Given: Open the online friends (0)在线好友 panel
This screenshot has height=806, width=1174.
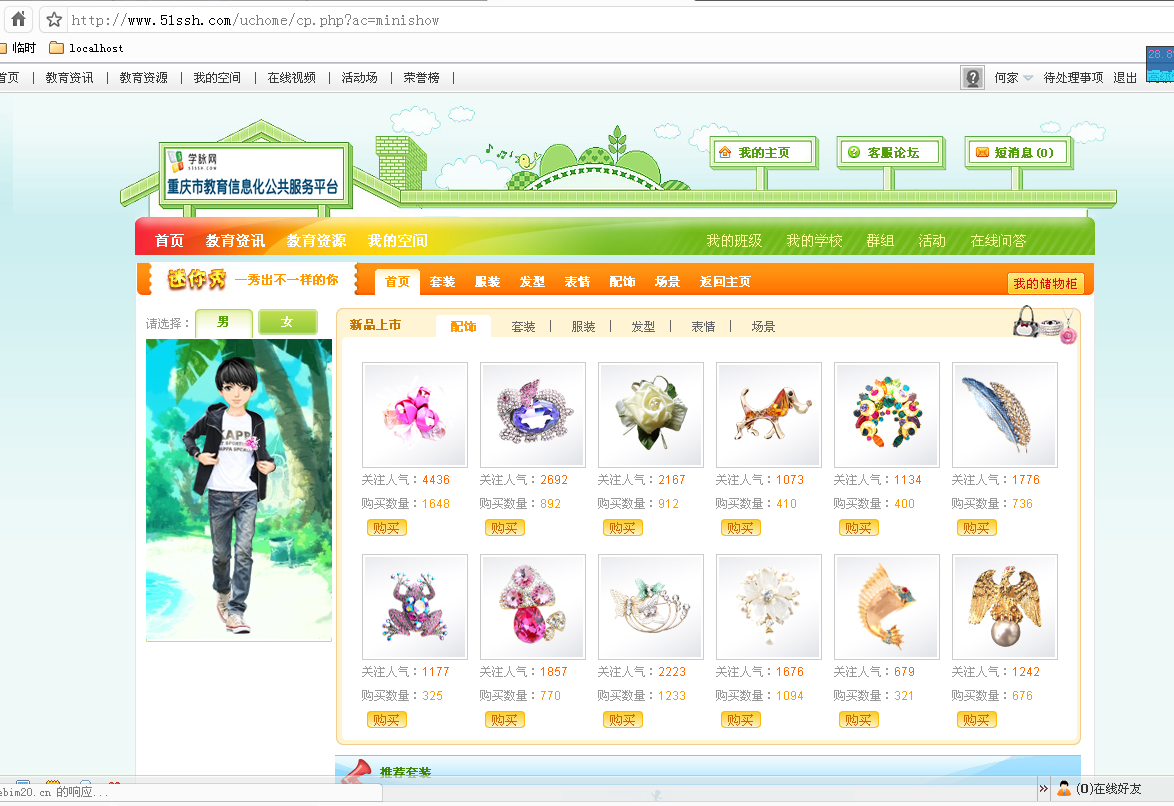Looking at the screenshot, I should click(1100, 789).
